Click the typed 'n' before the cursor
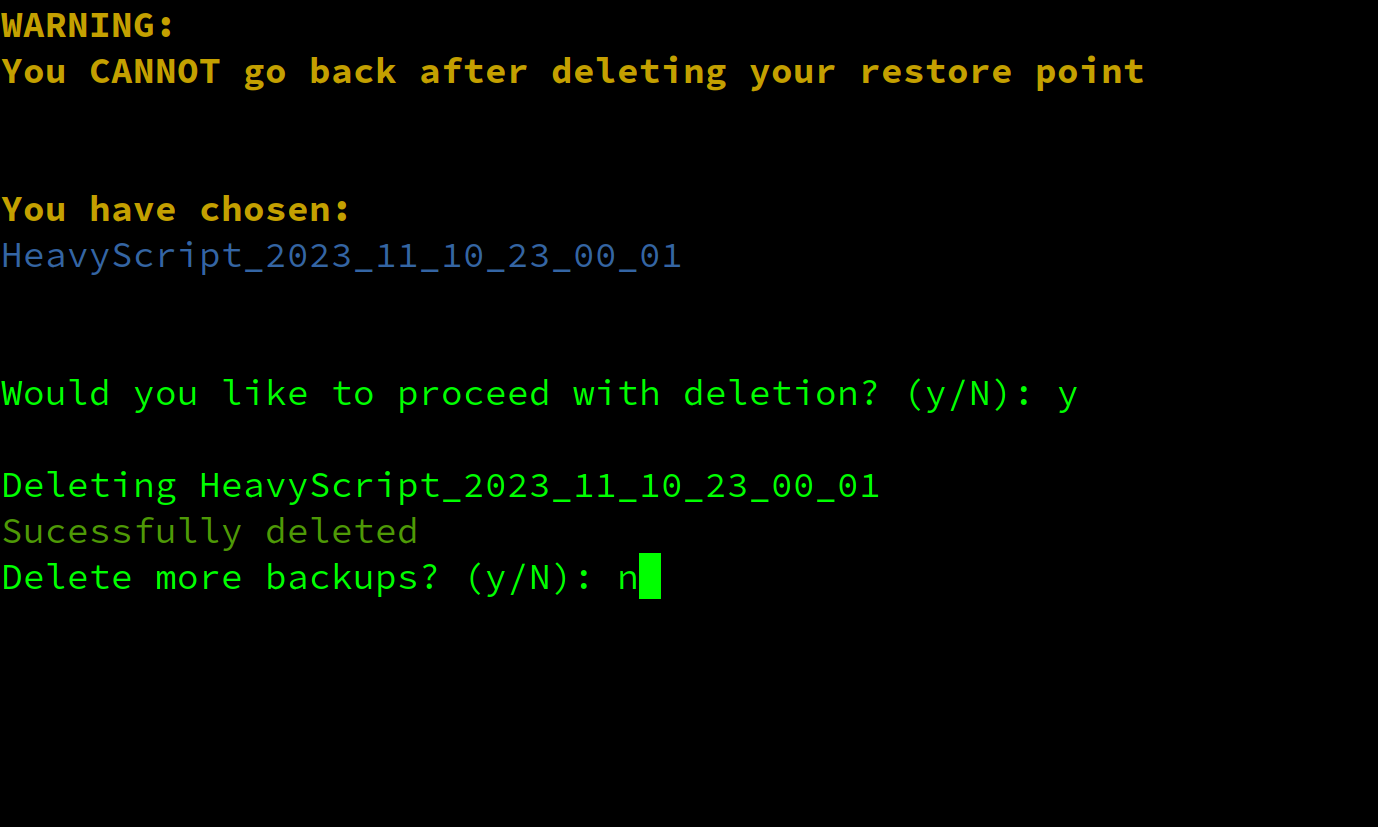1378x827 pixels. [x=628, y=580]
